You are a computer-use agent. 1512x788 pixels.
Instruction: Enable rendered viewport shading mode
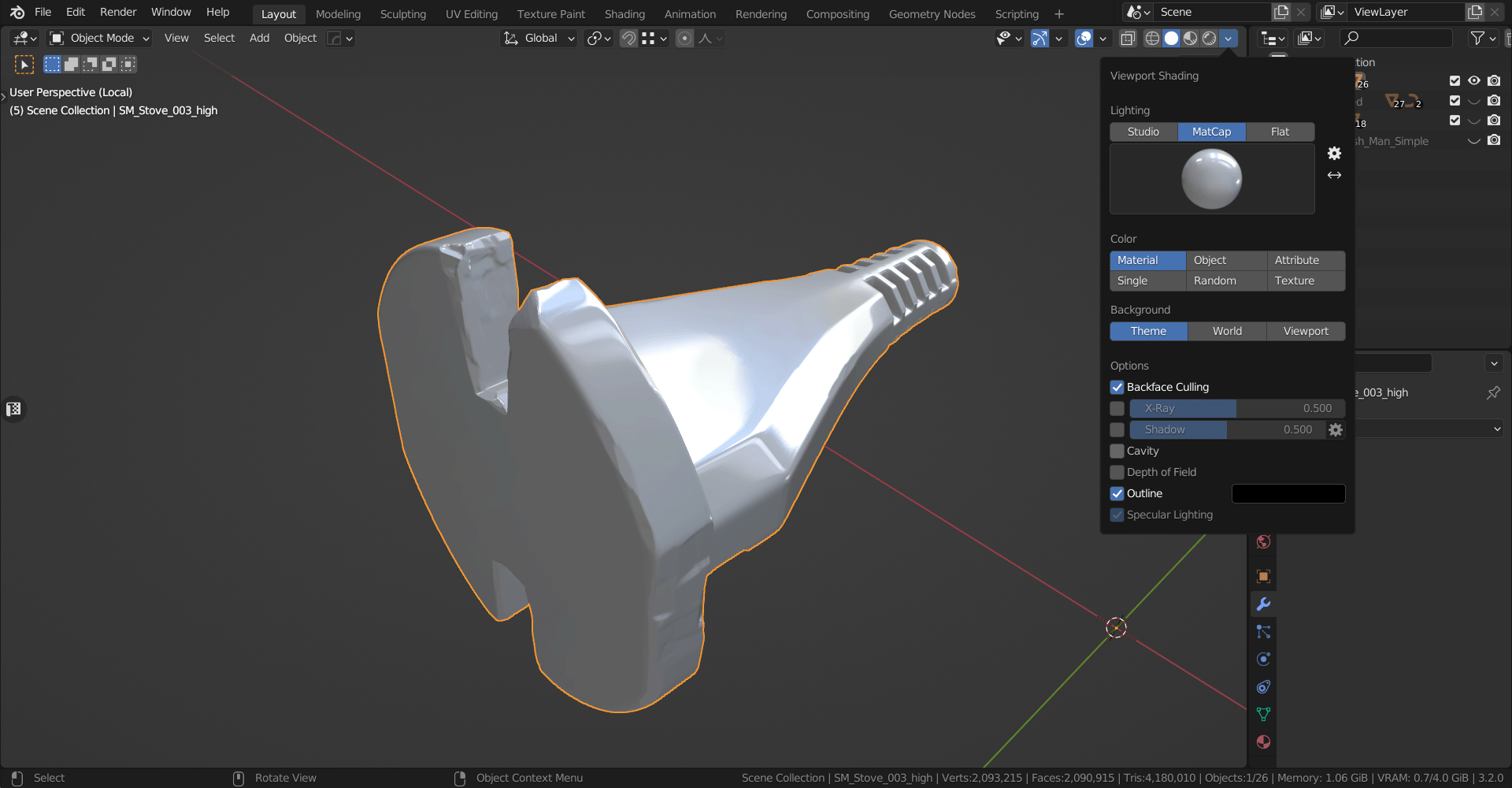1210,39
